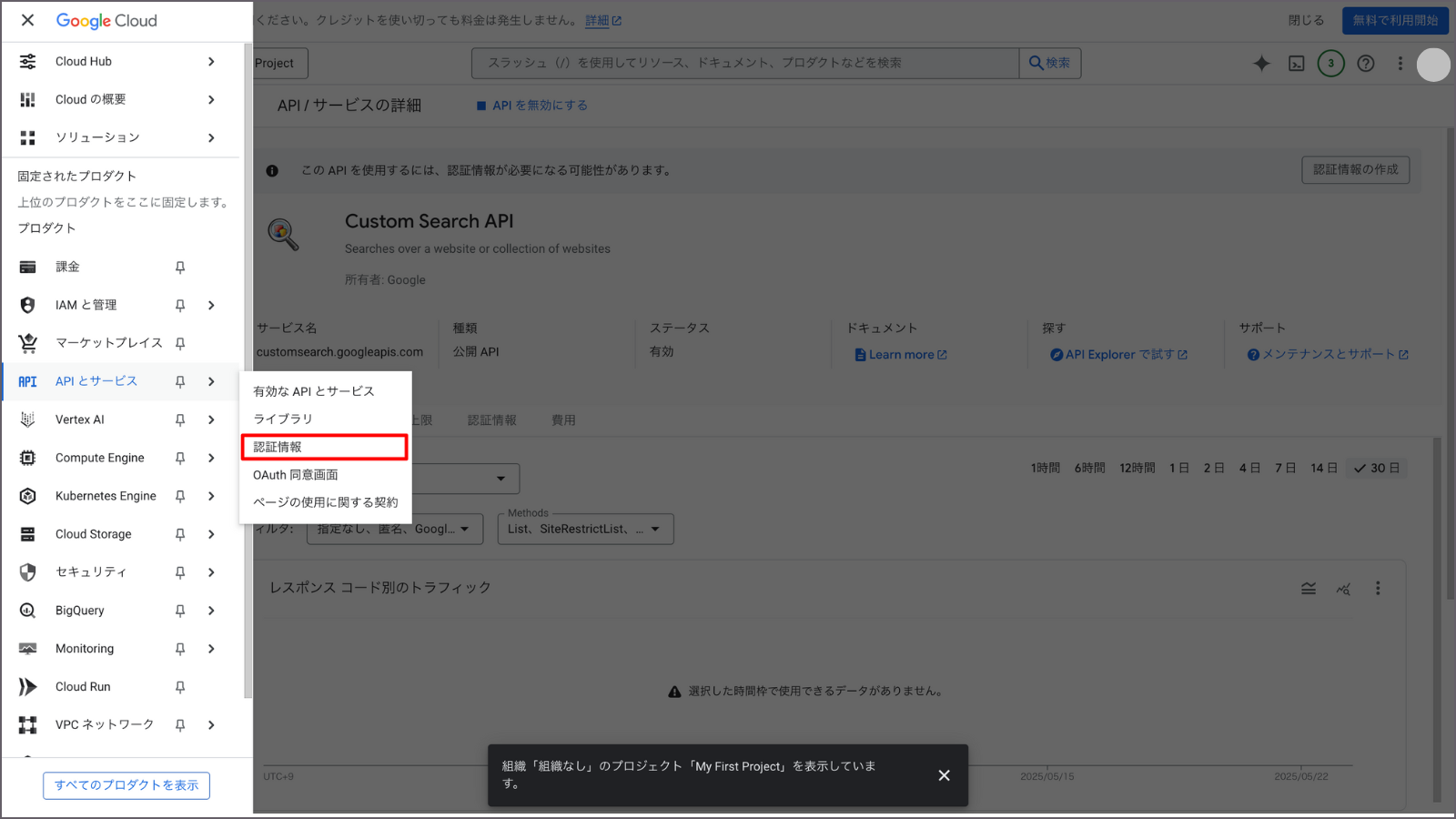This screenshot has width=1456, height=819.
Task: Pin IAM と管理 to the top
Action: tap(180, 305)
